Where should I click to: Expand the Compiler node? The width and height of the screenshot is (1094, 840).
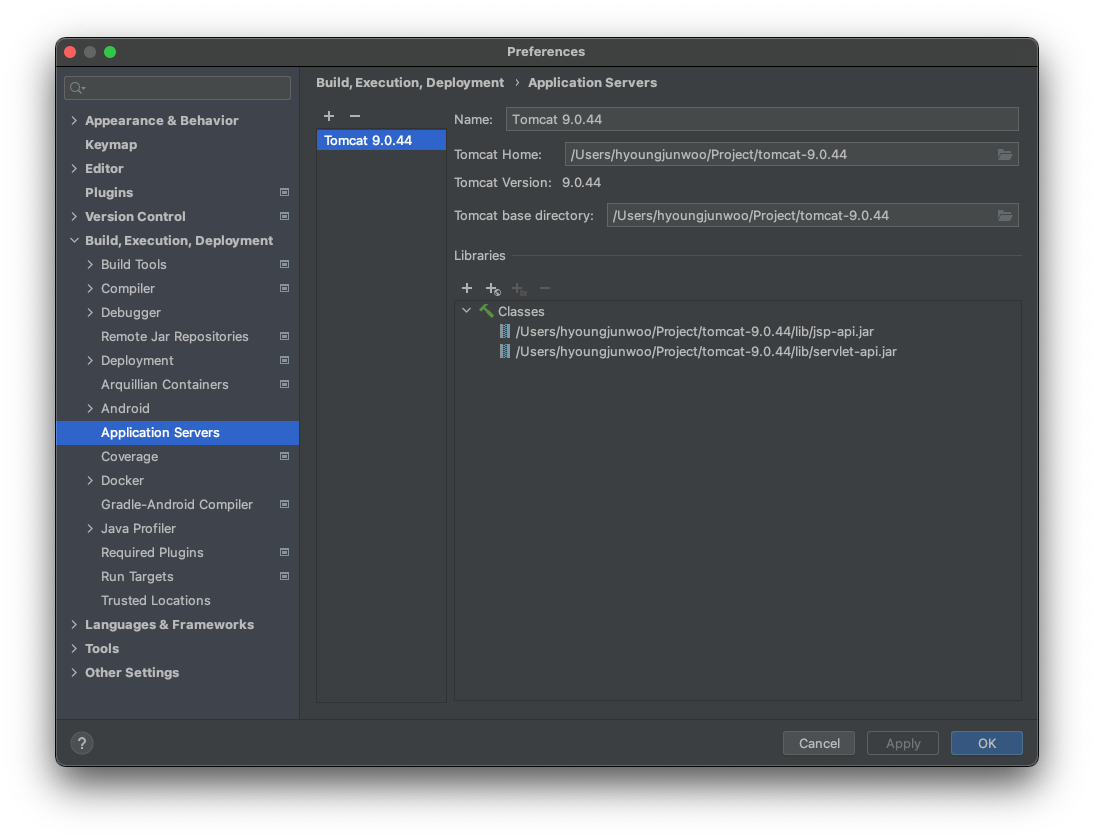(x=90, y=288)
